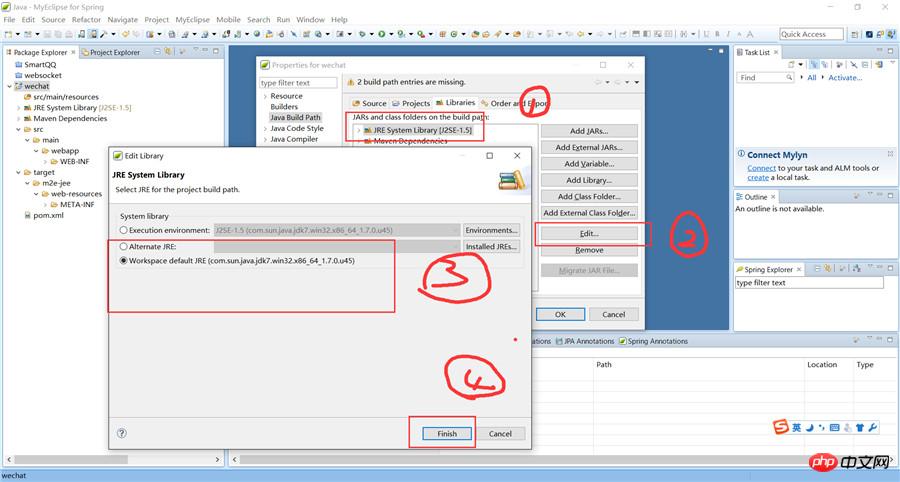Select Alternate JRE radio button
This screenshot has height=482, width=900.
tap(123, 246)
